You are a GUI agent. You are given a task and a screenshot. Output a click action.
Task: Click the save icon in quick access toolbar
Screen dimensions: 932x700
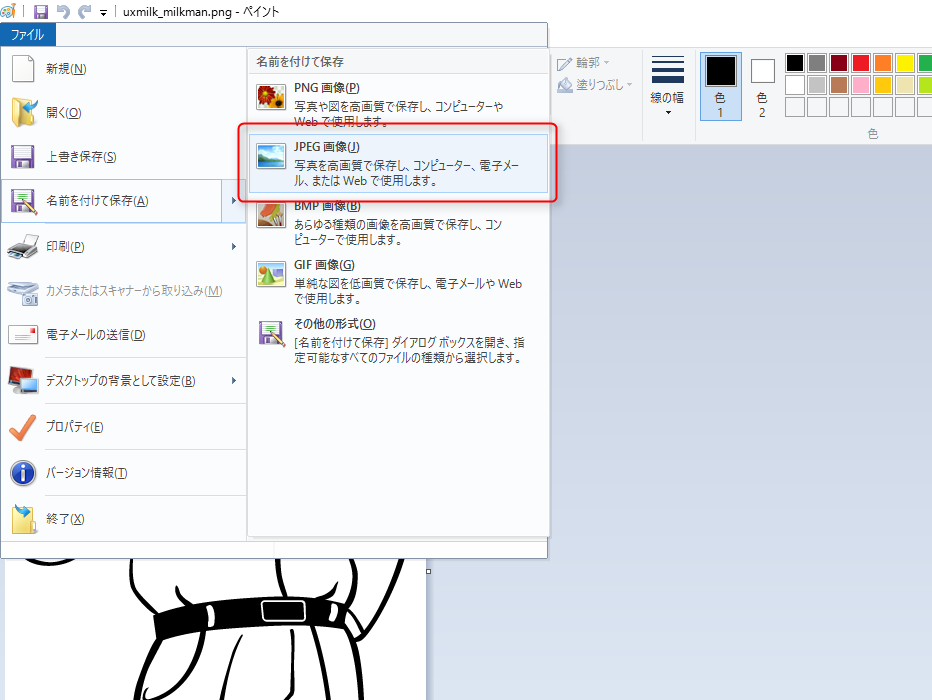pos(41,12)
